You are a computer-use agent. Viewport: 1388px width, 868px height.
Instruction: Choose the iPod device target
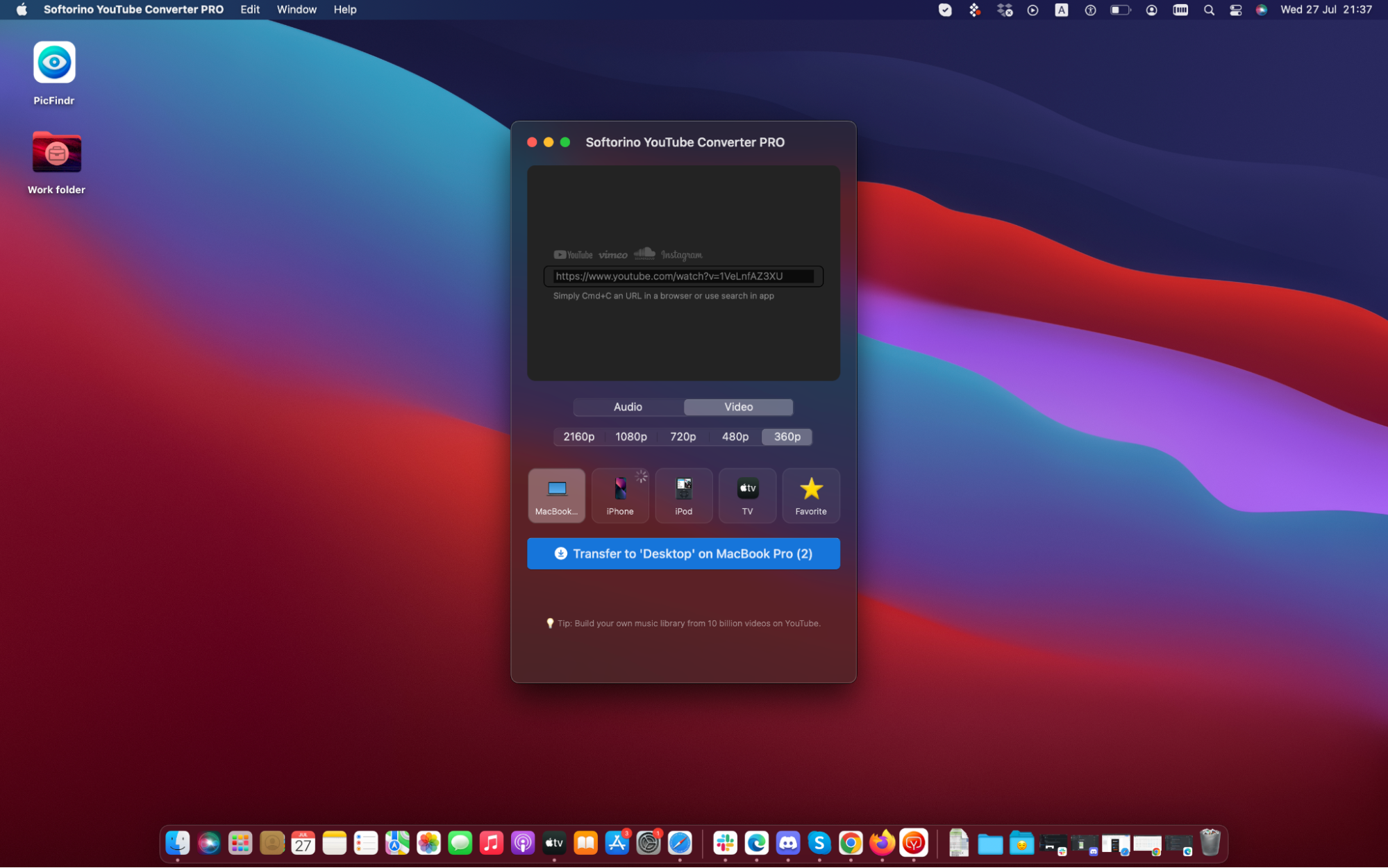pos(683,495)
